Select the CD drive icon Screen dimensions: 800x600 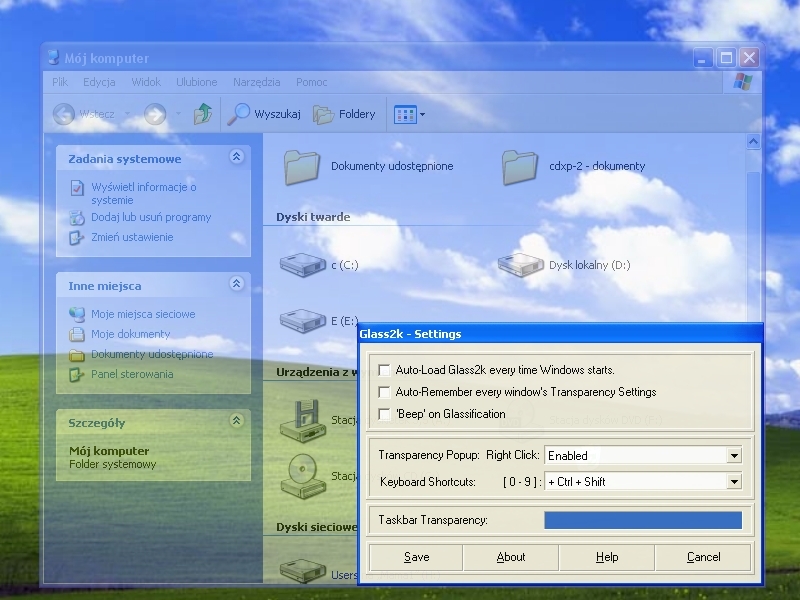coord(303,476)
